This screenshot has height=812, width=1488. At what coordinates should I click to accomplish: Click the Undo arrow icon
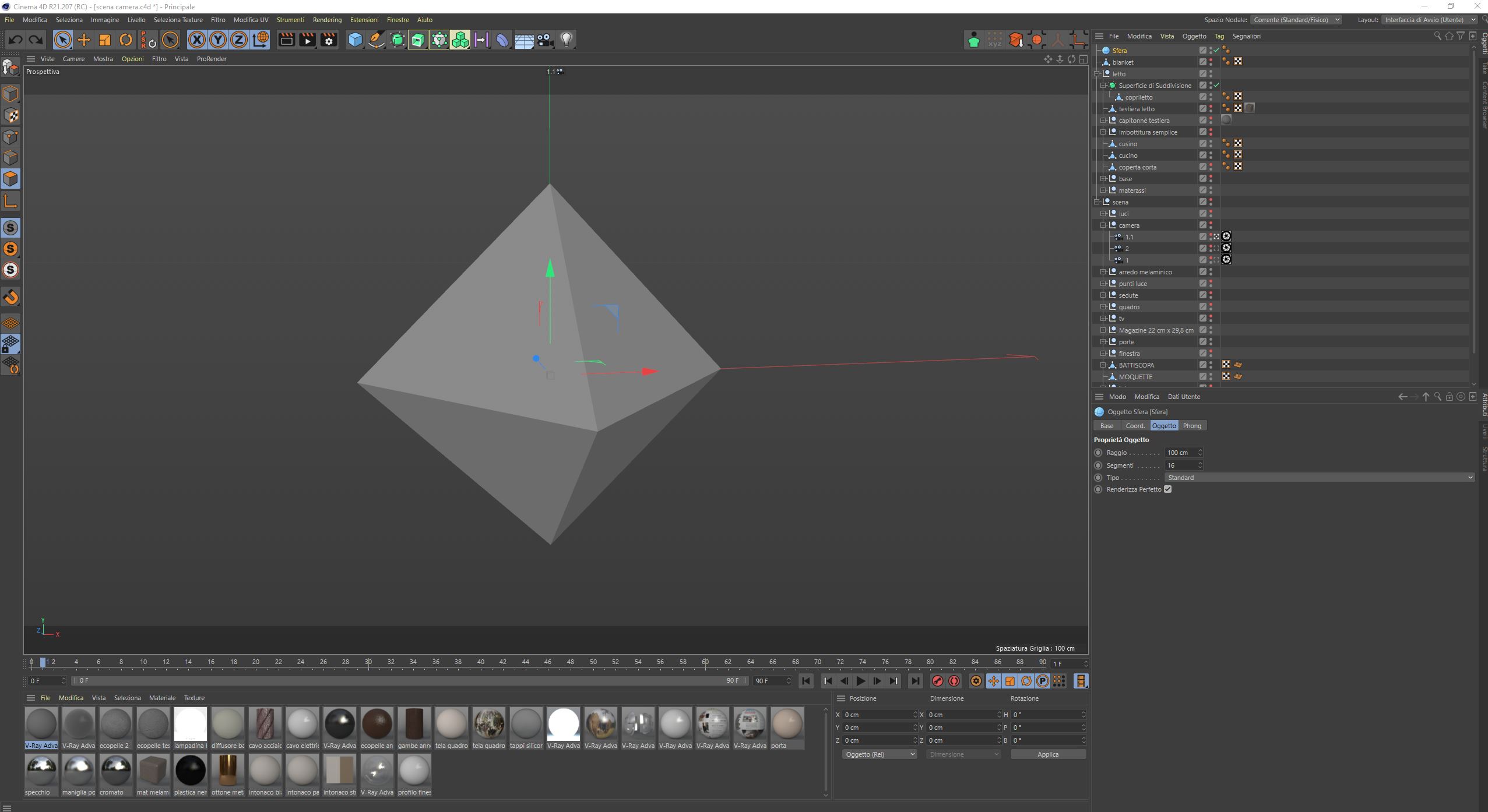coord(16,40)
